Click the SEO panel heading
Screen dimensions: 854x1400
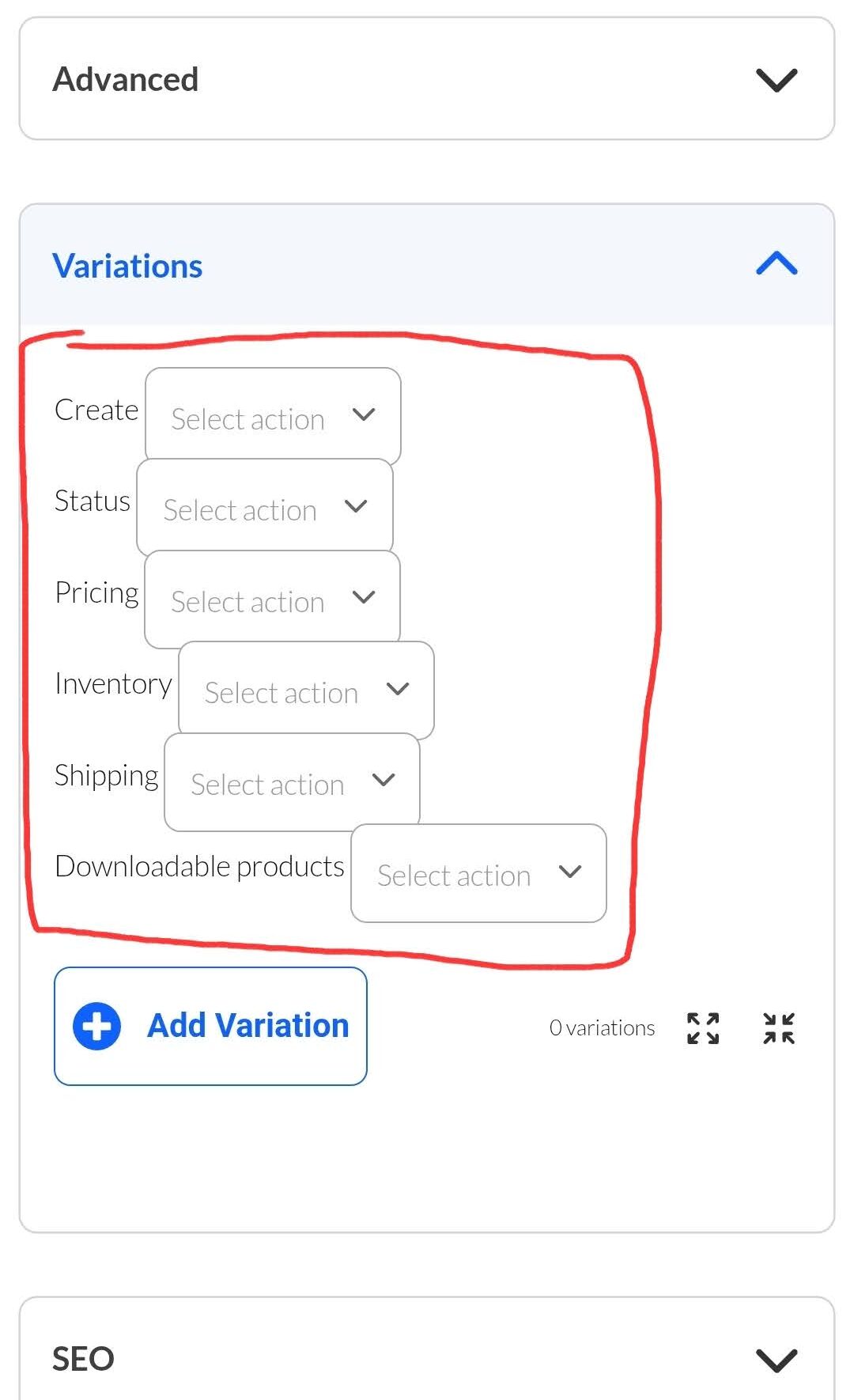tap(83, 1360)
